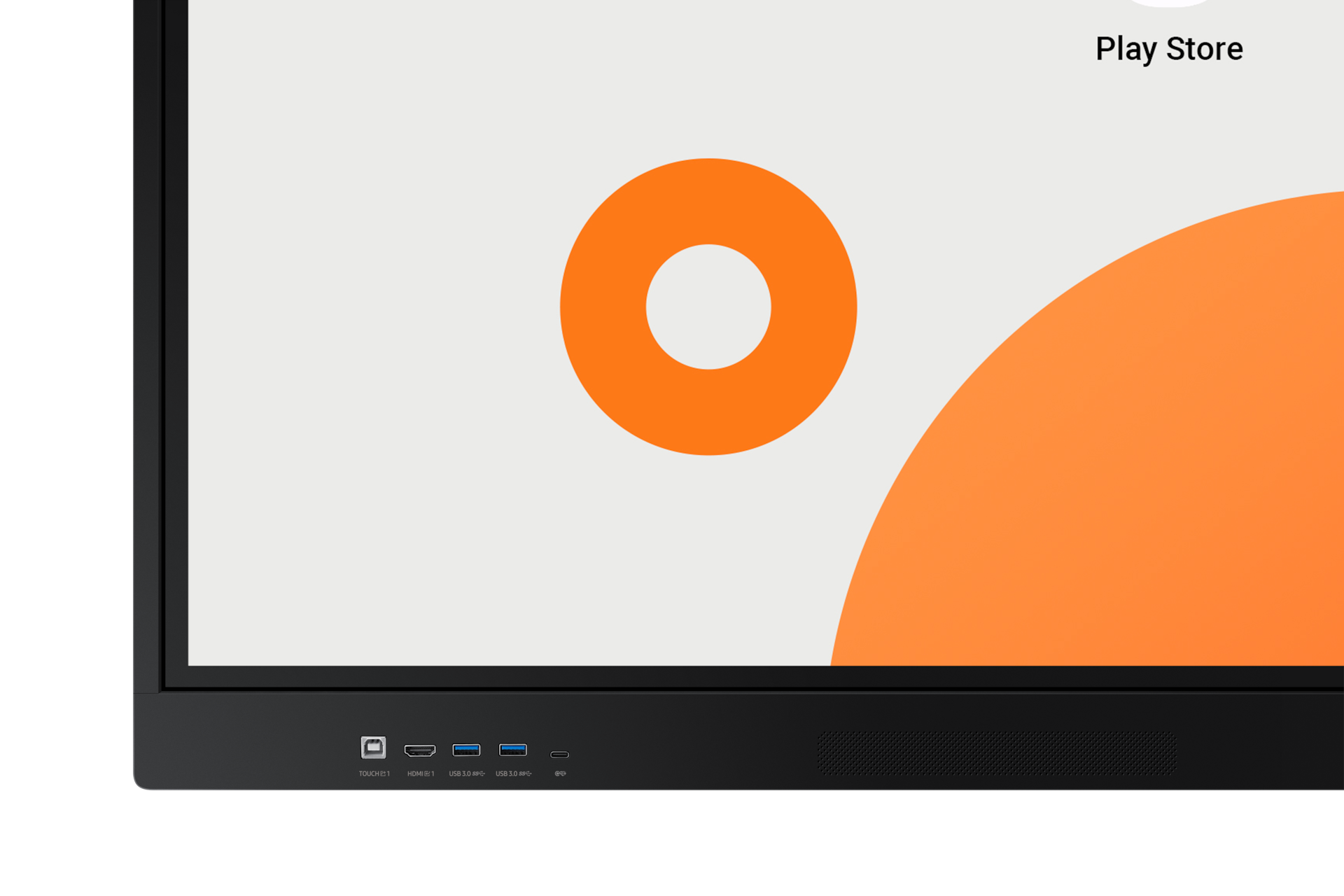Click the front speaker grille
The image size is (1344, 896).
tap(997, 753)
